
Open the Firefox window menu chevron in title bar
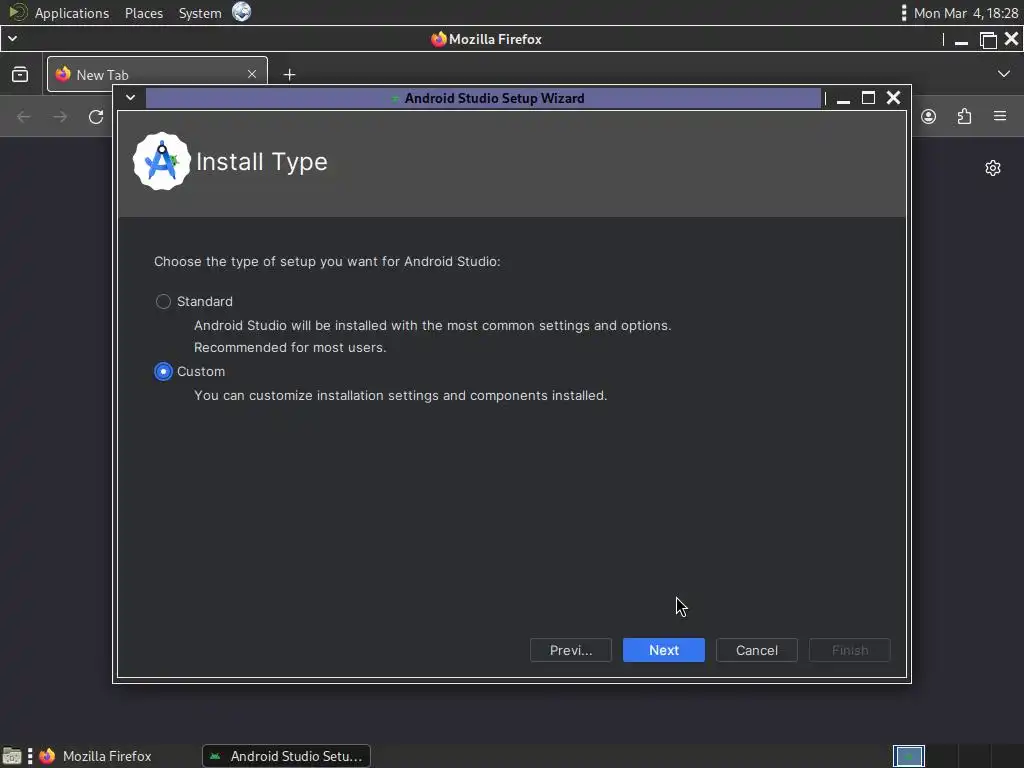12,39
